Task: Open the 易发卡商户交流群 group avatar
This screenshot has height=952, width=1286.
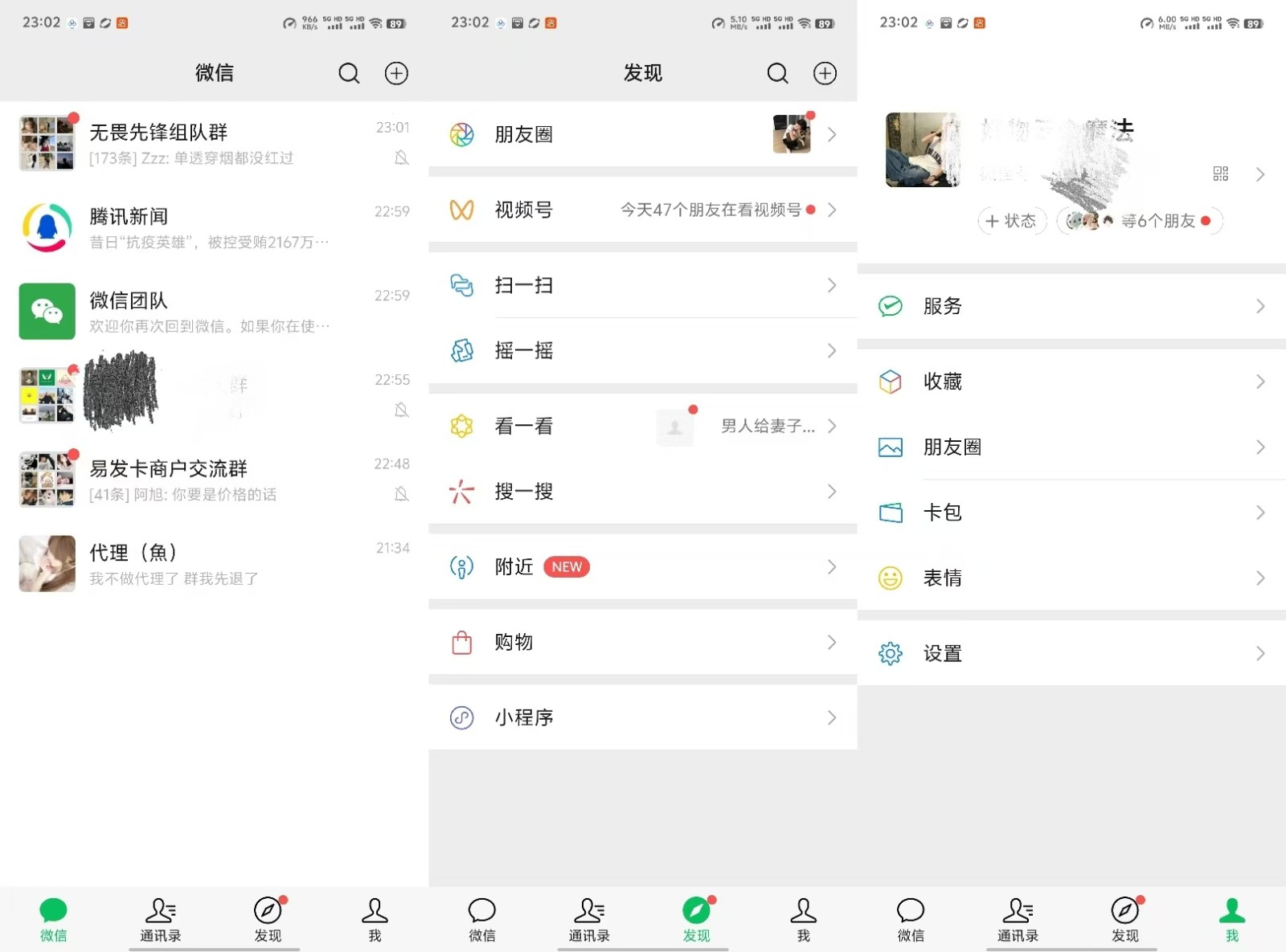Action: tap(47, 480)
